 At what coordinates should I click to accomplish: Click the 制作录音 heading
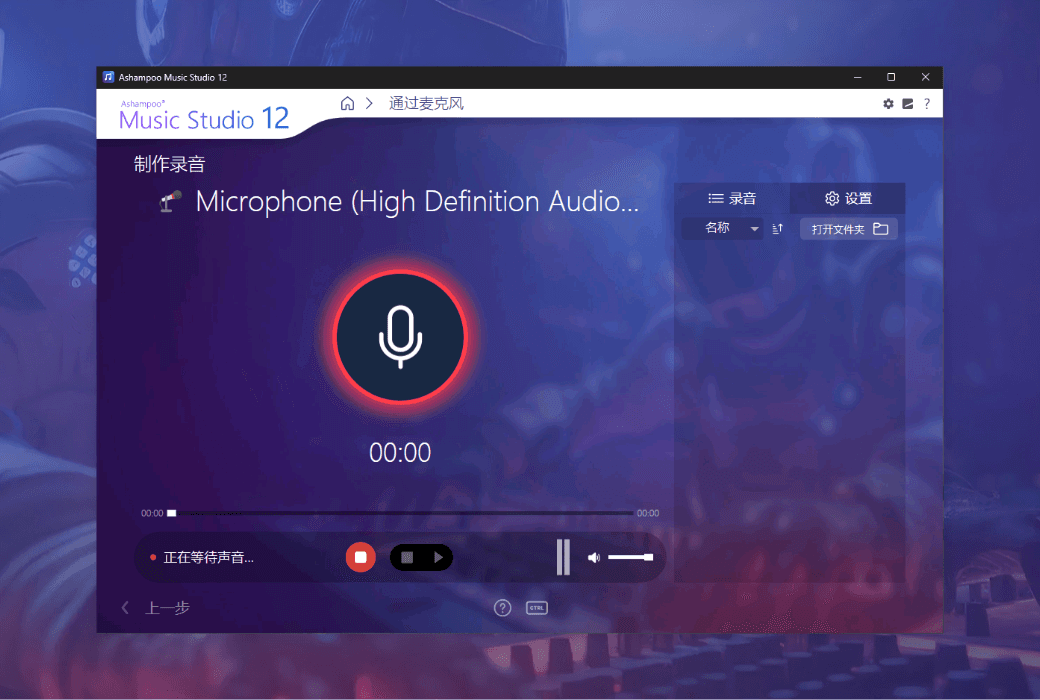170,164
